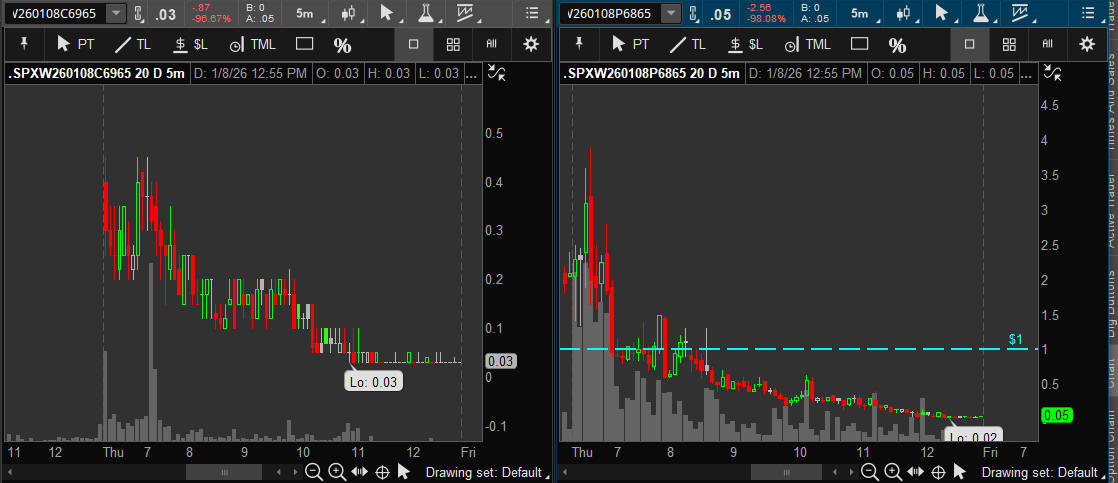
Task: Click the % tool in left chart
Action: pyautogui.click(x=343, y=45)
